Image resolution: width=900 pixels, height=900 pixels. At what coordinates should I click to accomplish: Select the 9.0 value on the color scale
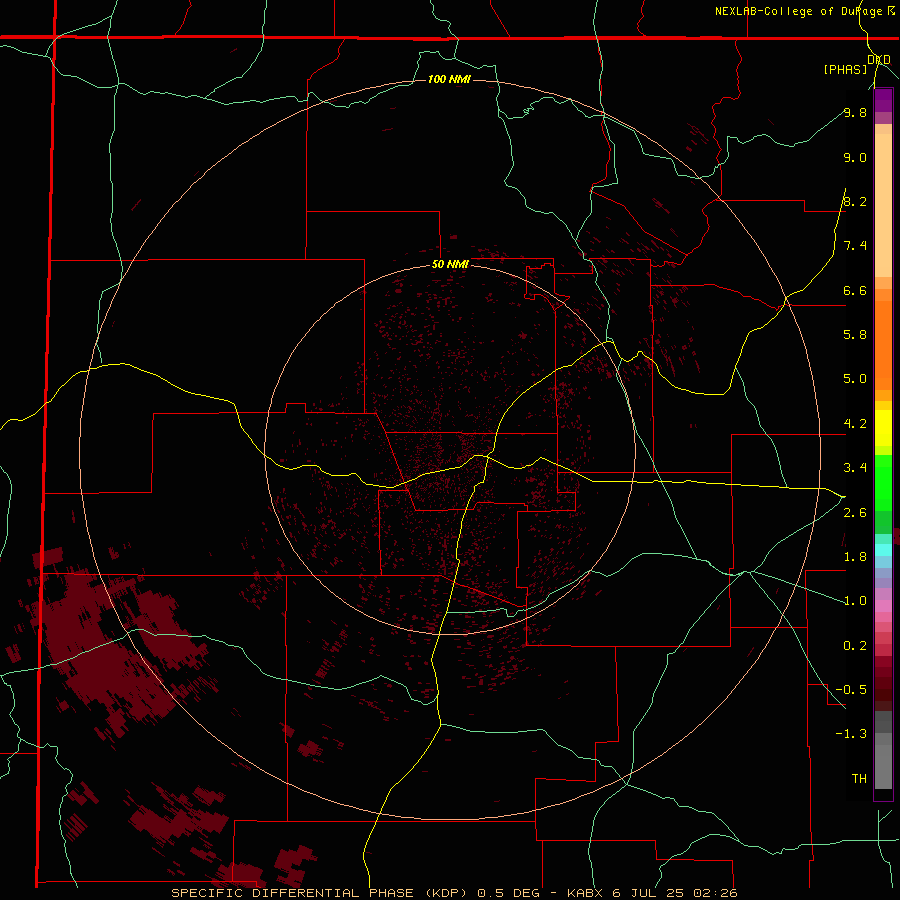(855, 157)
